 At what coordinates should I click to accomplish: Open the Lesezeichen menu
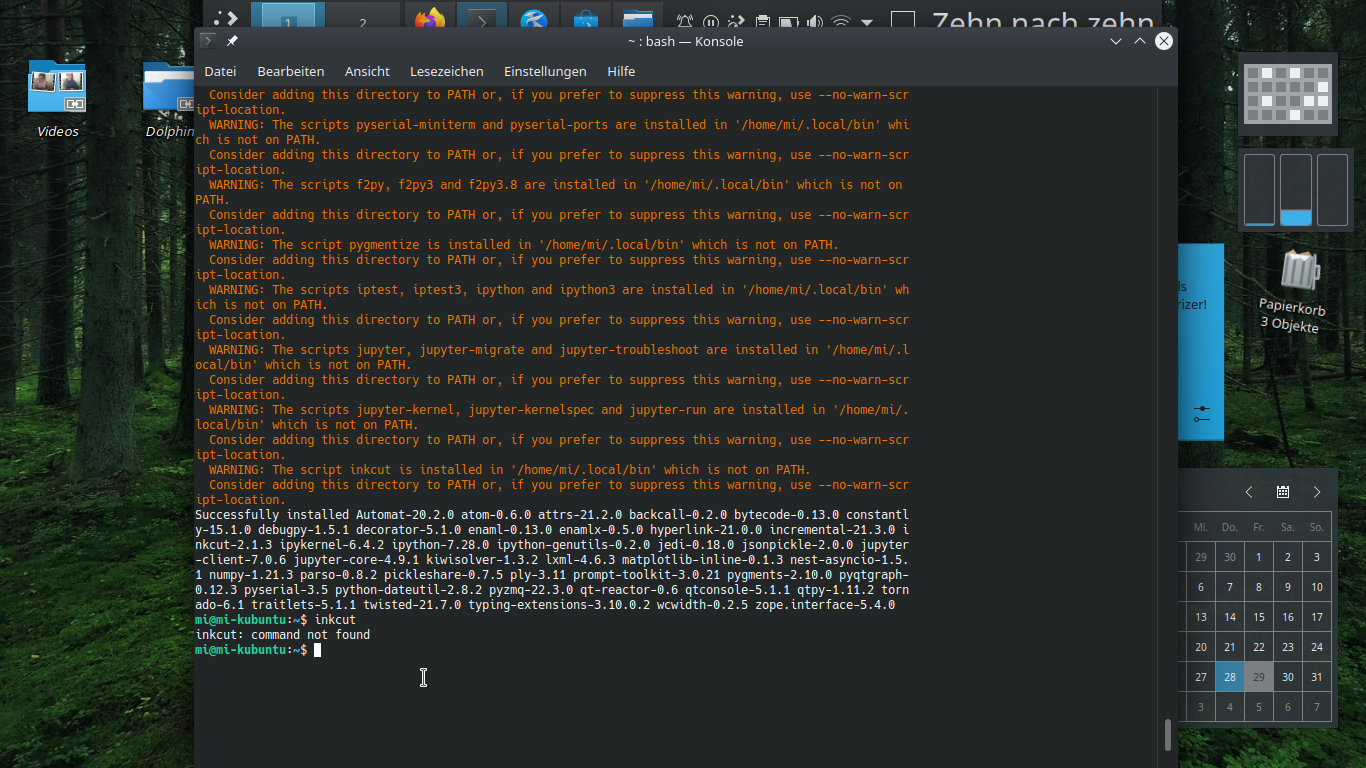point(446,71)
